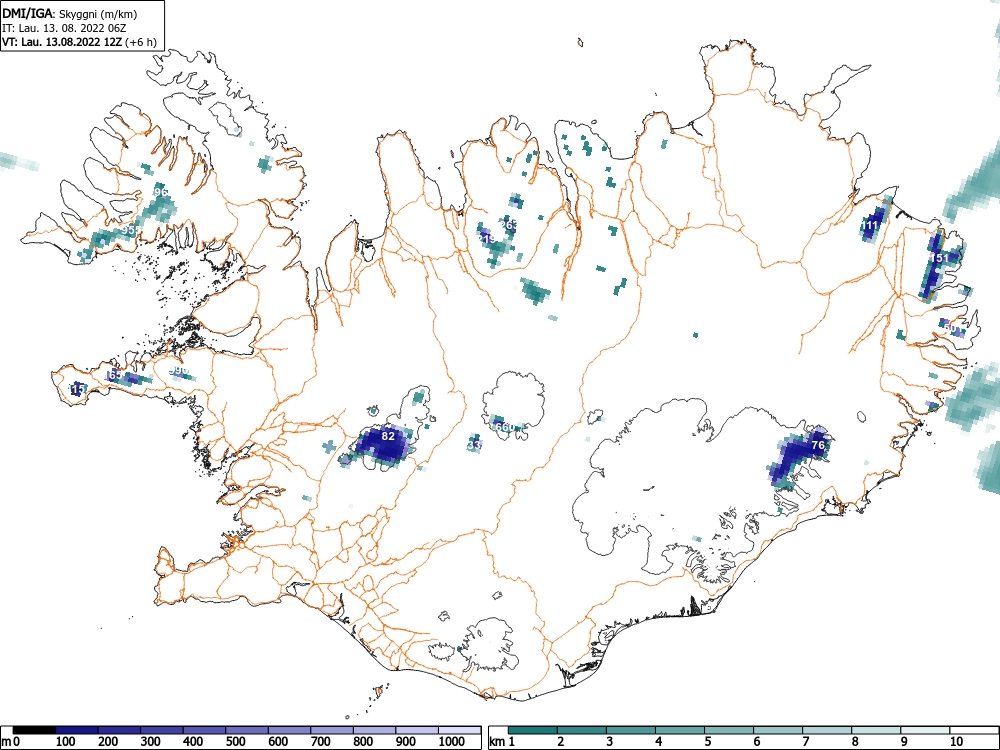Click the 'DMI/IGA: Skyggni (m/km)' title text
1000x750 pixels.
coord(70,14)
